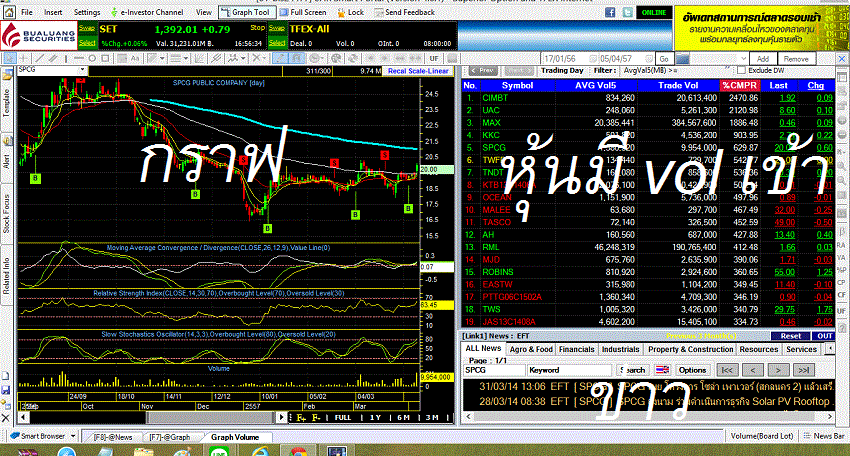The height and width of the screenshot is (456, 850).
Task: Open the Settings menu
Action: coord(87,12)
